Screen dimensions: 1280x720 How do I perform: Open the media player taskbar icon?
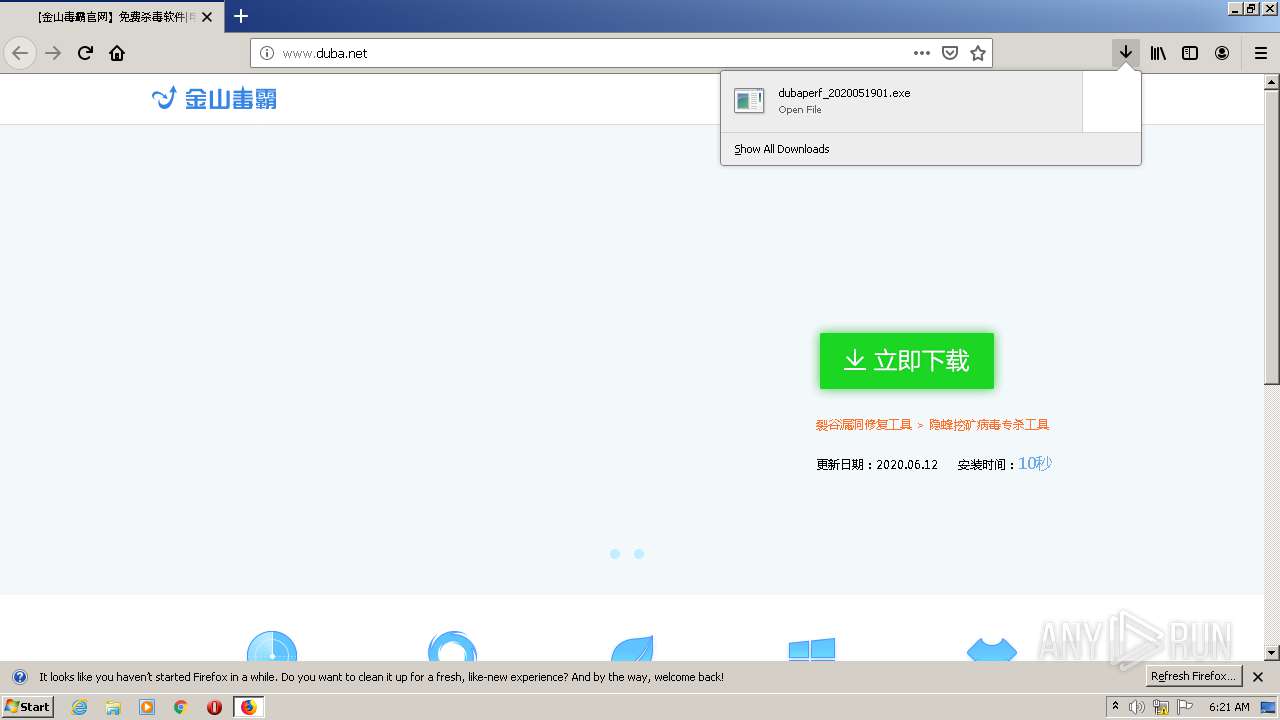click(x=147, y=707)
